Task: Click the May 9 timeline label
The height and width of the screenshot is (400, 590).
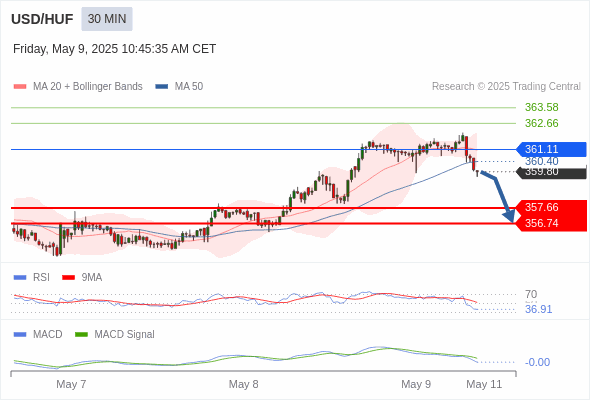Action: pos(416,384)
